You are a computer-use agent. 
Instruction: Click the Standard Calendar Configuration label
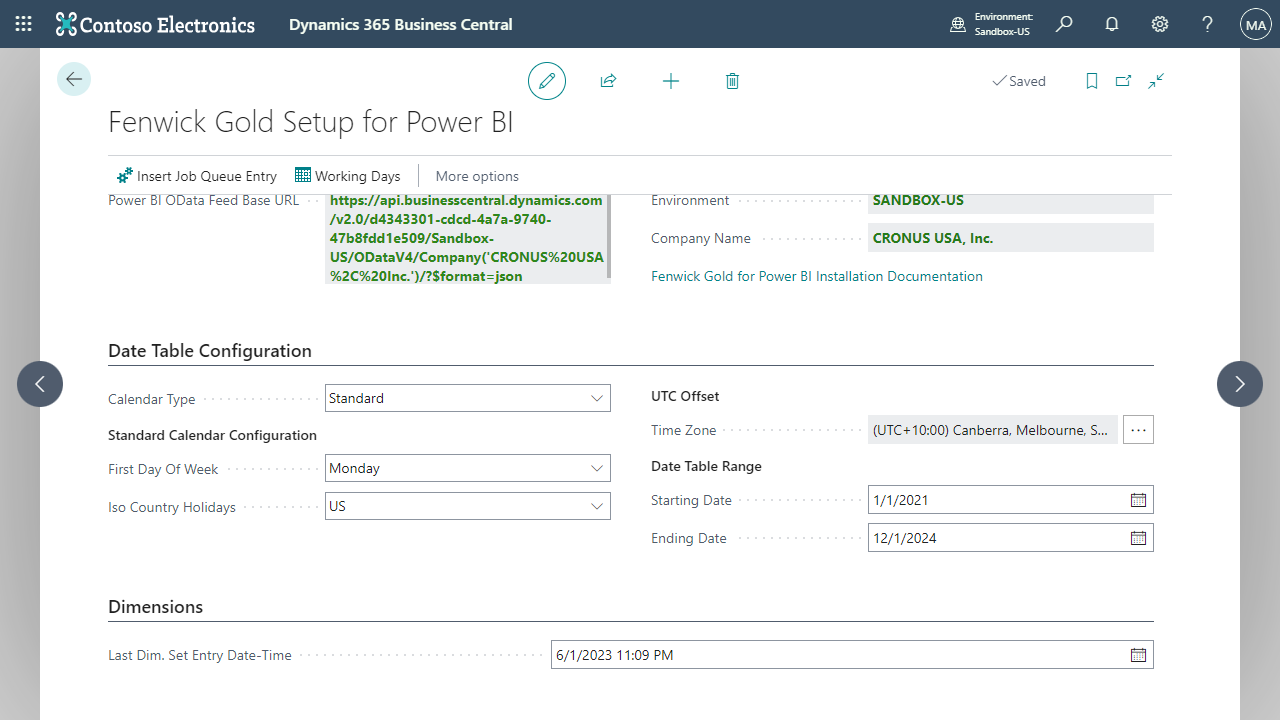(x=212, y=435)
